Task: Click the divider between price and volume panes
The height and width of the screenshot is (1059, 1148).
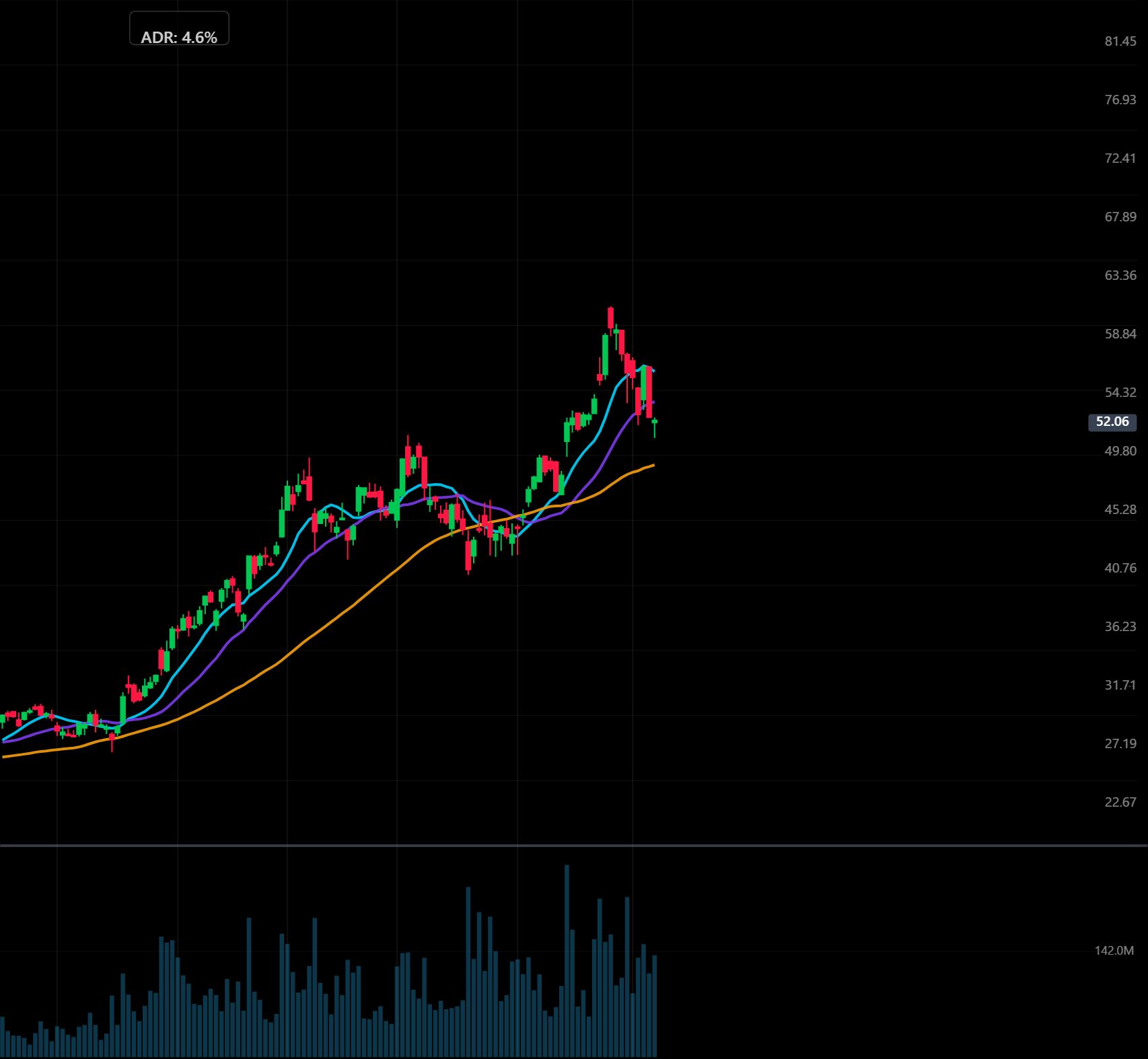Action: tap(573, 845)
